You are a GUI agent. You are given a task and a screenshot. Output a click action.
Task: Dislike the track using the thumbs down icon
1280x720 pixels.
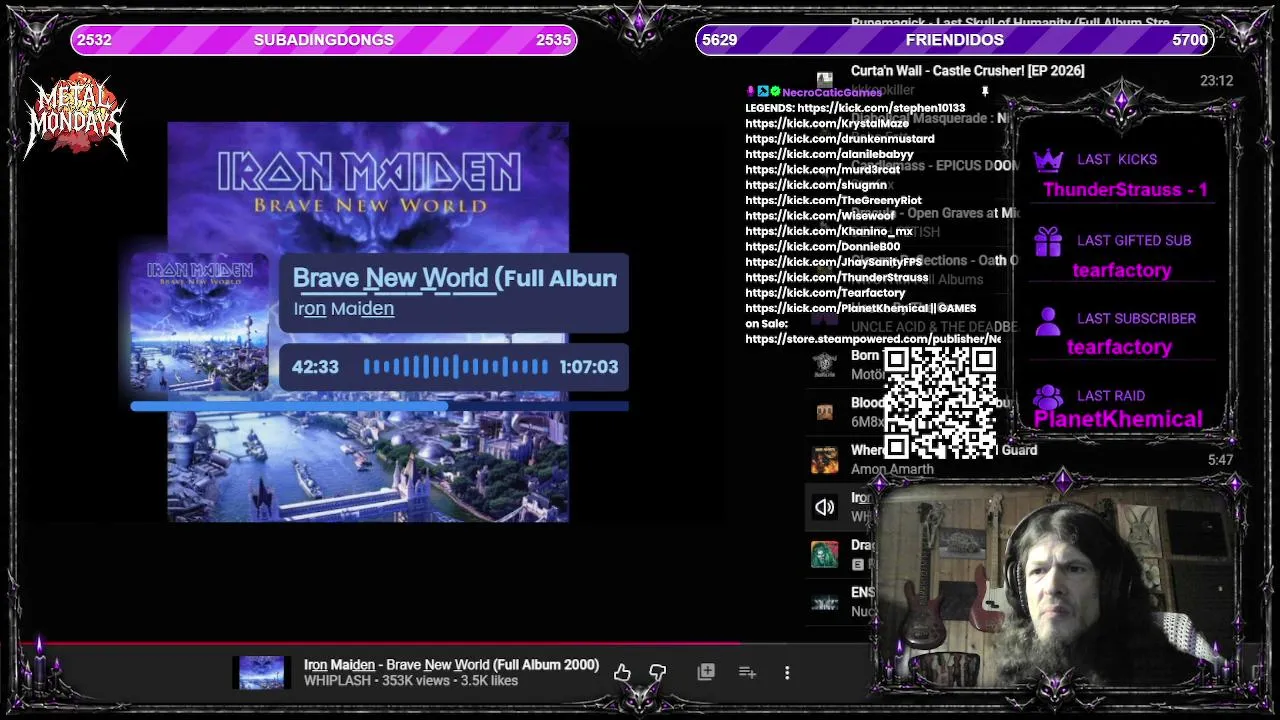coord(657,673)
